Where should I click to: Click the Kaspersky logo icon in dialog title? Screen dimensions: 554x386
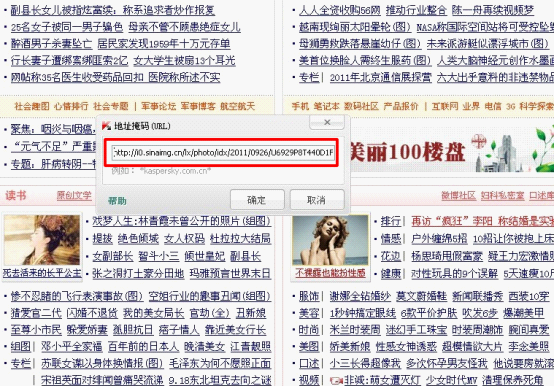106,126
